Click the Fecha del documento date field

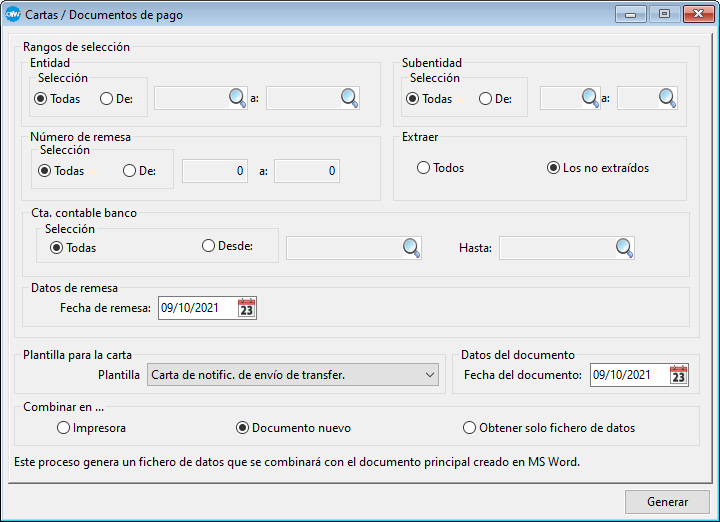pyautogui.click(x=628, y=375)
